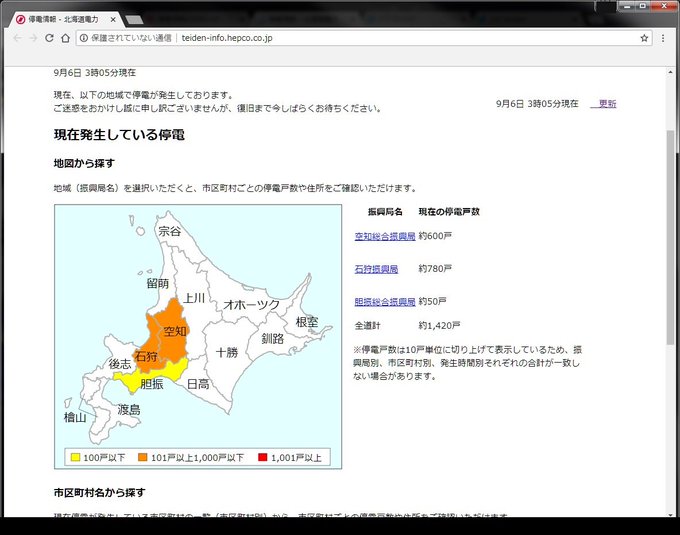680x535 pixels.
Task: Click the browser forward arrow
Action: (x=33, y=38)
